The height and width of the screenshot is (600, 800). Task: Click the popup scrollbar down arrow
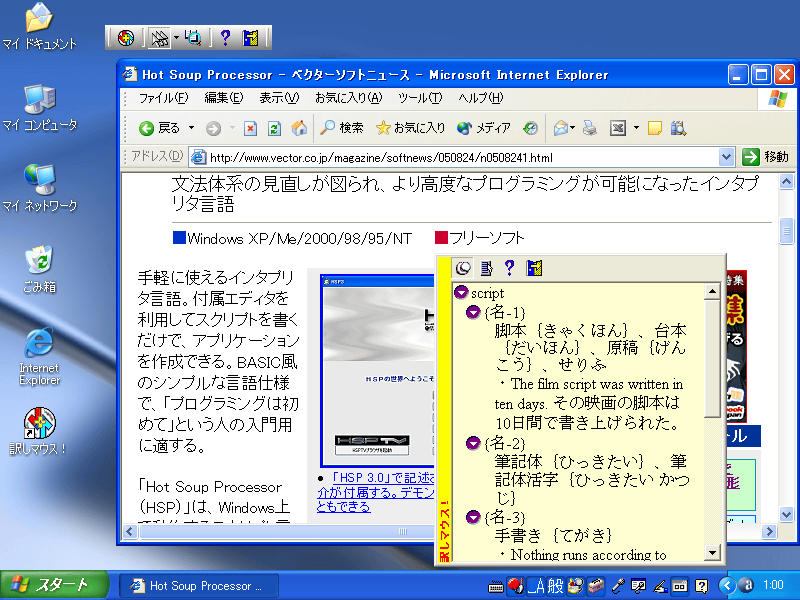[x=712, y=552]
